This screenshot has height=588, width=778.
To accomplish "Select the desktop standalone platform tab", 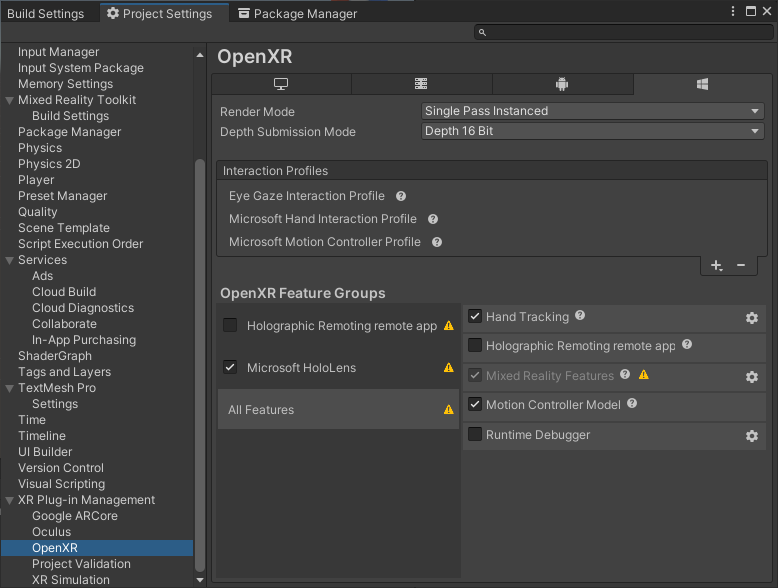I will (281, 84).
